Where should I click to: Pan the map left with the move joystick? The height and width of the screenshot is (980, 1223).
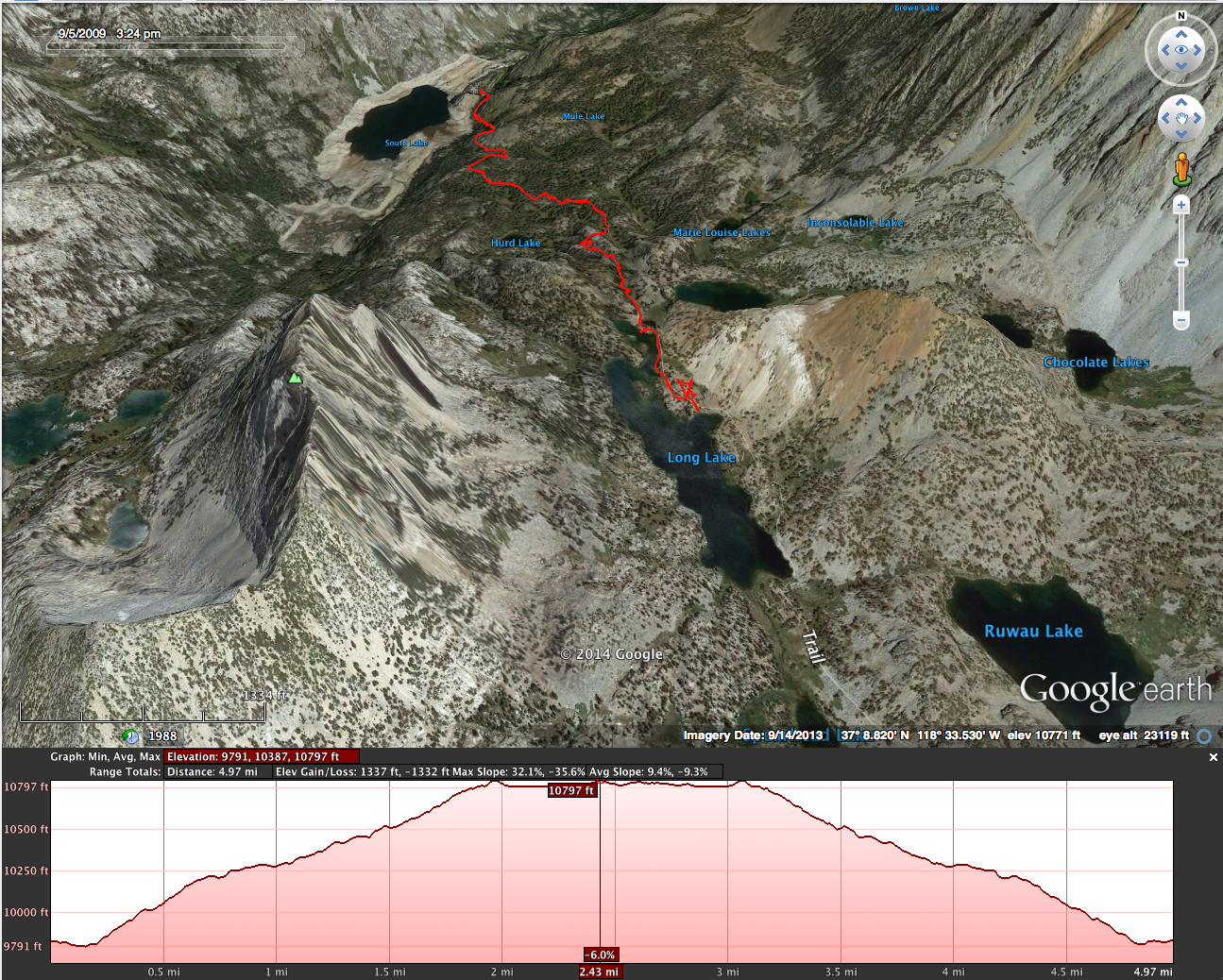click(x=1165, y=118)
